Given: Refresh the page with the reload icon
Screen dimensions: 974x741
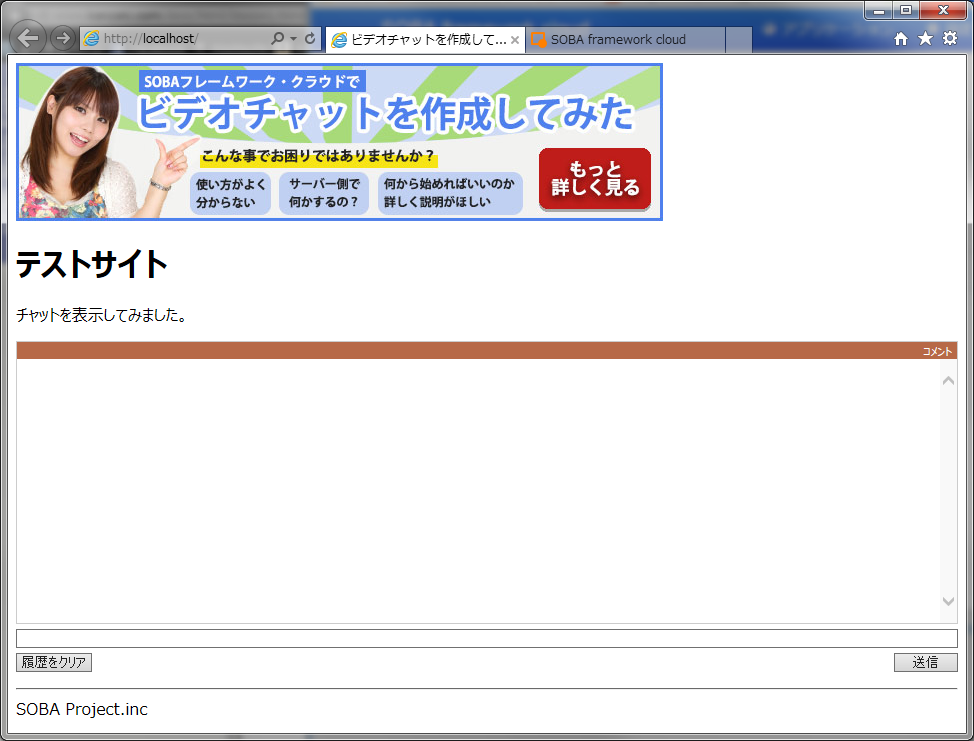Looking at the screenshot, I should pos(309,39).
